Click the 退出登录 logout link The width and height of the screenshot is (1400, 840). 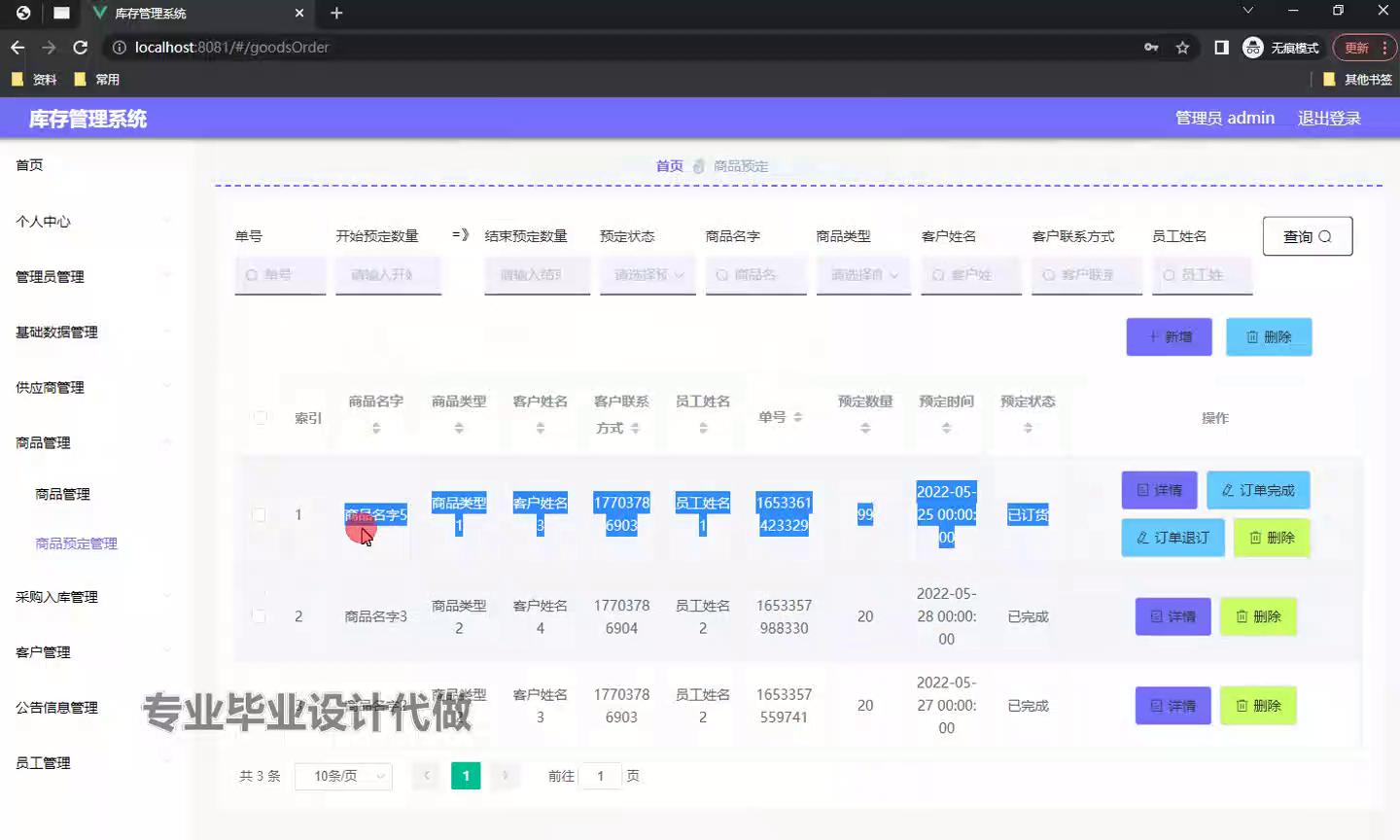[x=1328, y=118]
